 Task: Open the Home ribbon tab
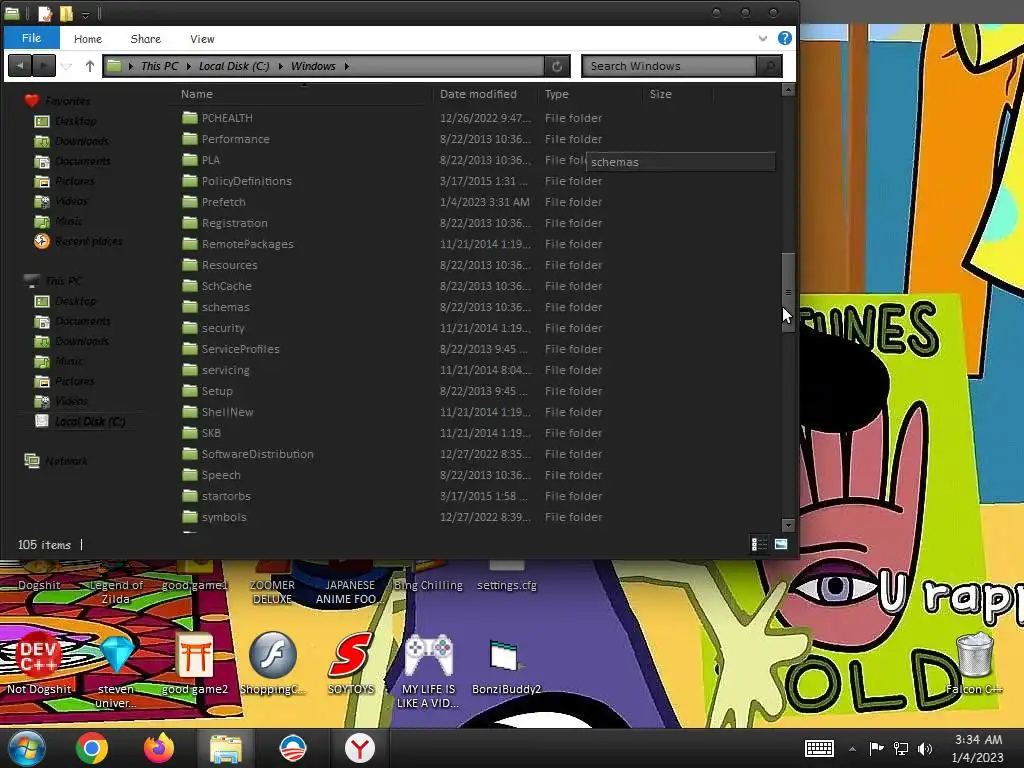coord(88,39)
